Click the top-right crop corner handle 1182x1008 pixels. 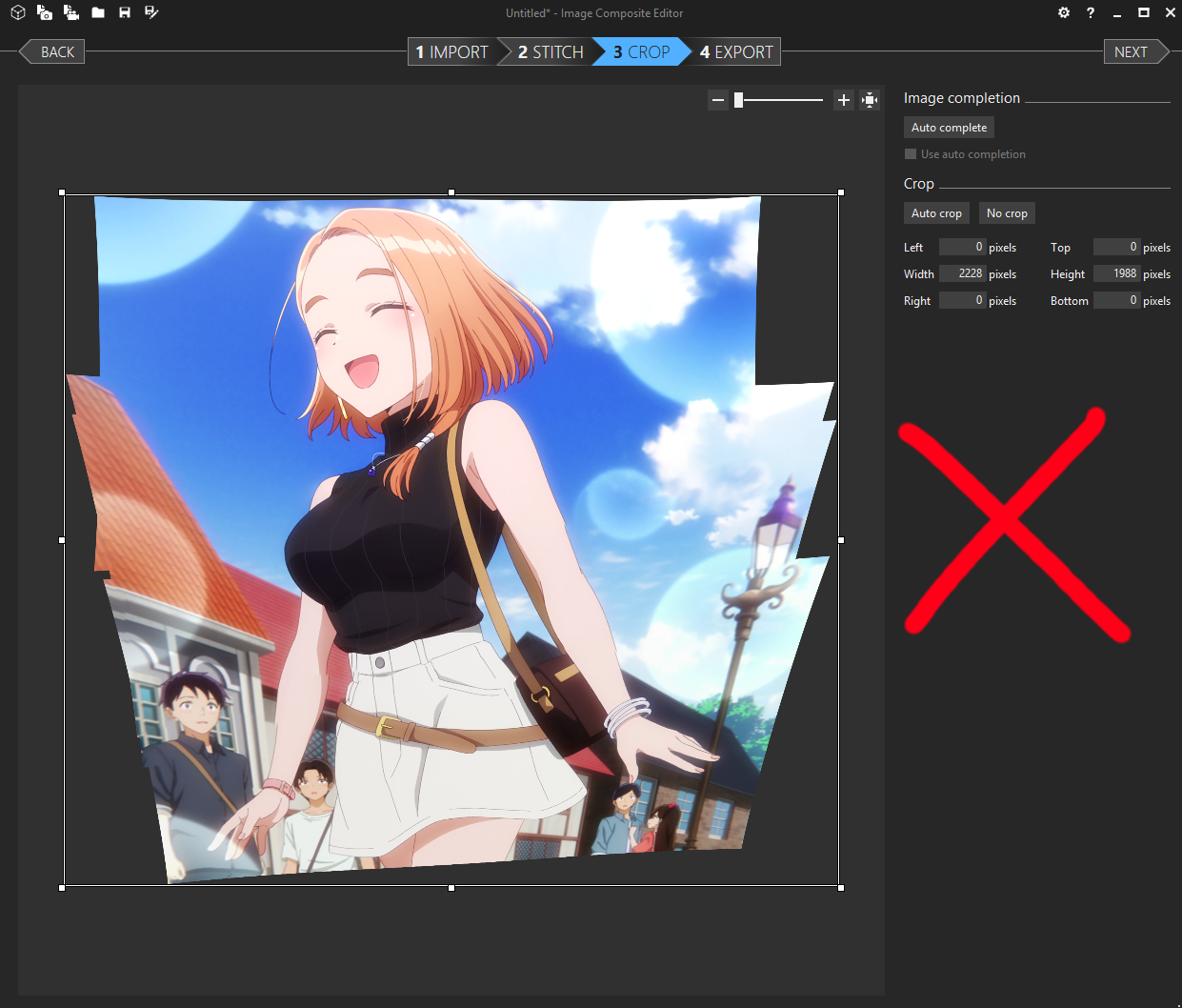[x=841, y=192]
